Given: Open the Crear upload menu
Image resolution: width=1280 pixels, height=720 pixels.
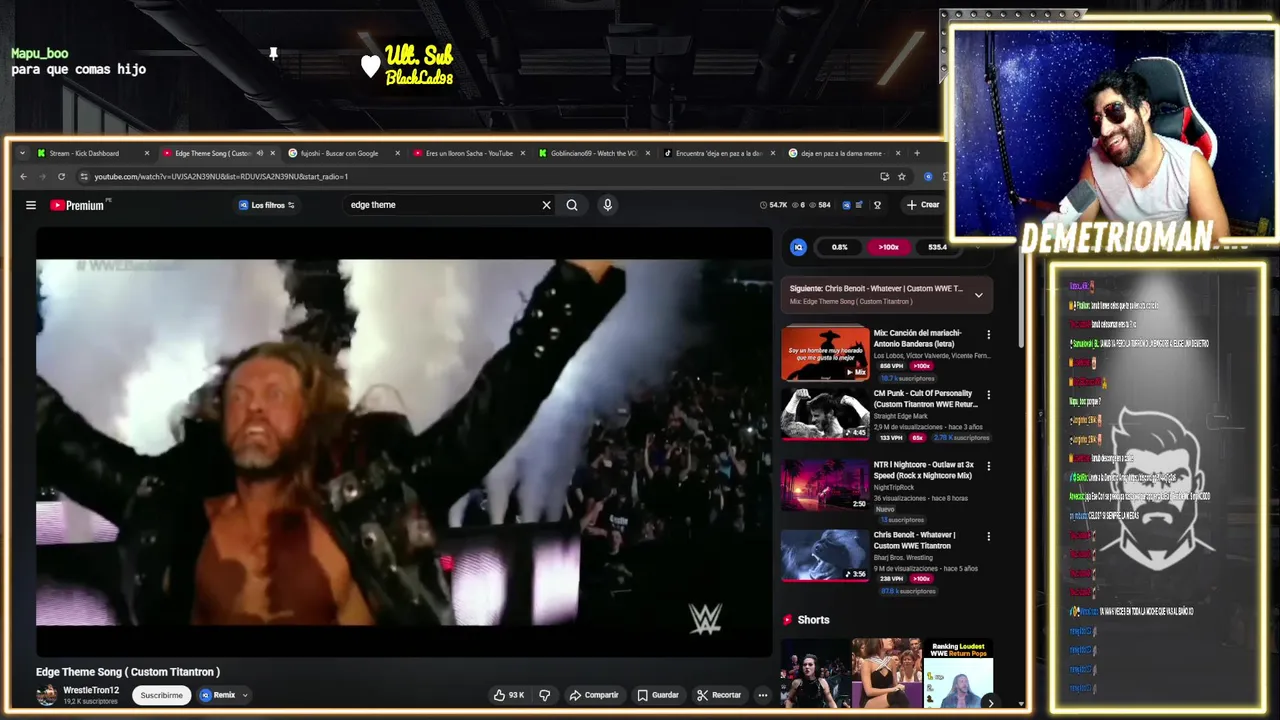Looking at the screenshot, I should tap(923, 205).
